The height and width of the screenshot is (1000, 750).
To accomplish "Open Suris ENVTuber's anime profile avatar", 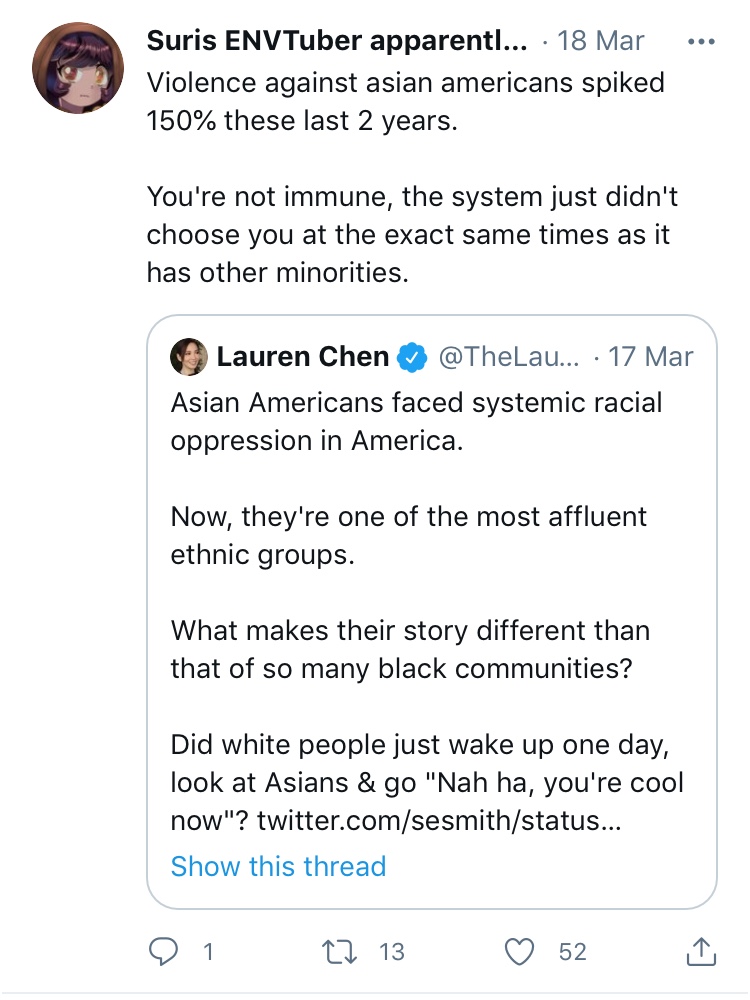I will [78, 68].
